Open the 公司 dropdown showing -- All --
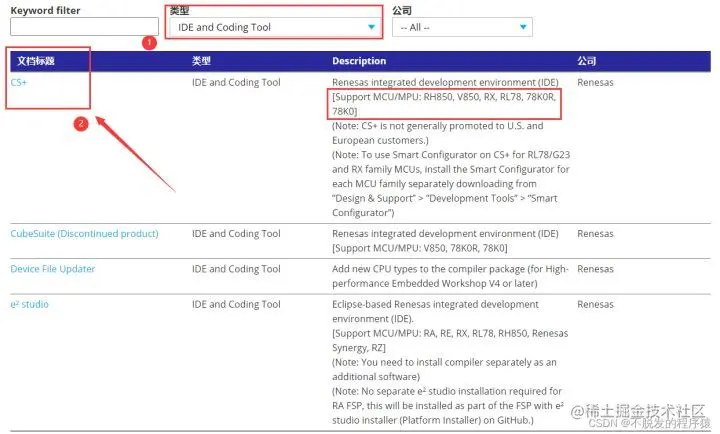The image size is (720, 434). [x=462, y=27]
